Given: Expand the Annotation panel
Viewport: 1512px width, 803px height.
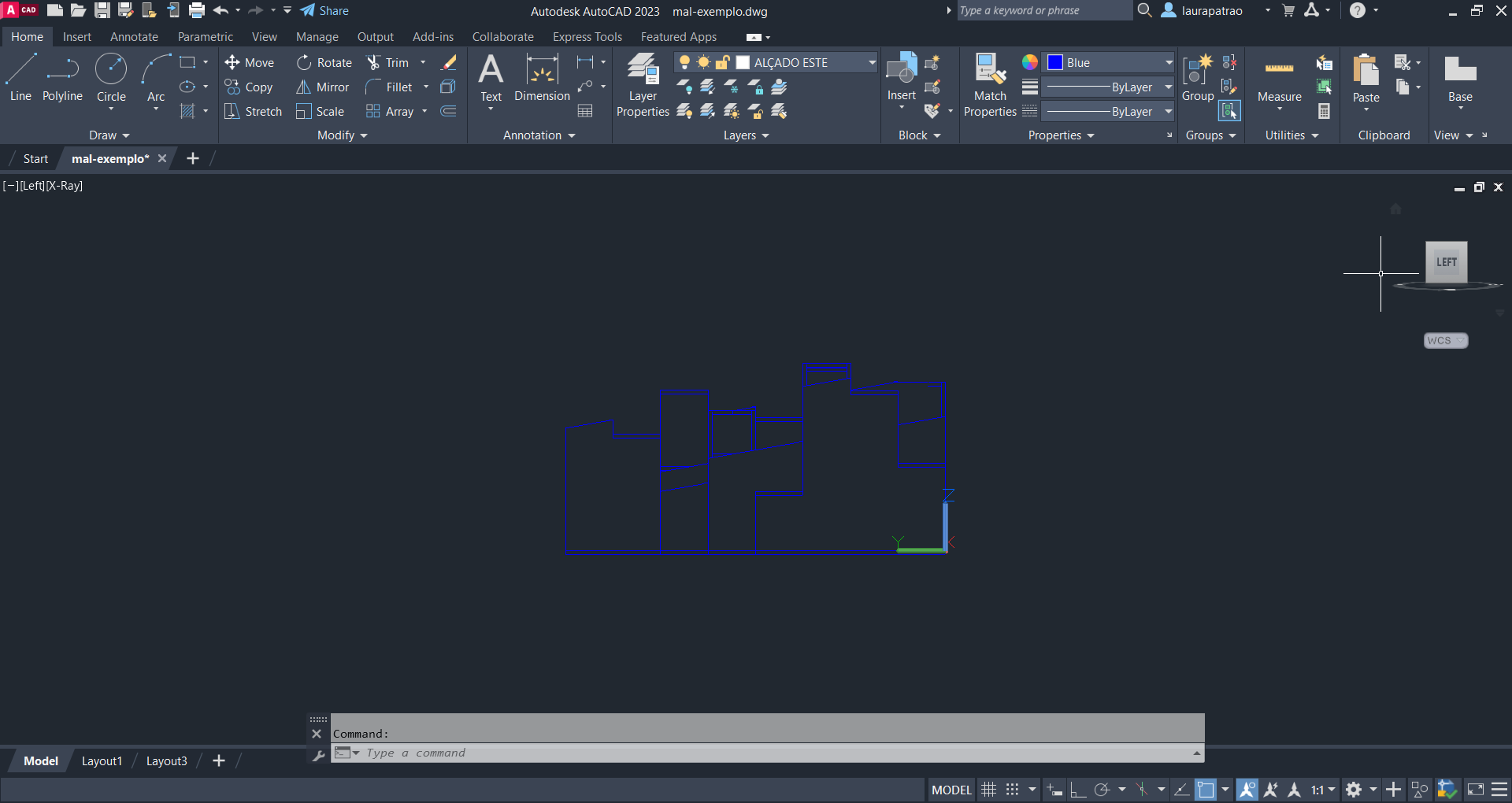Looking at the screenshot, I should click(x=539, y=135).
